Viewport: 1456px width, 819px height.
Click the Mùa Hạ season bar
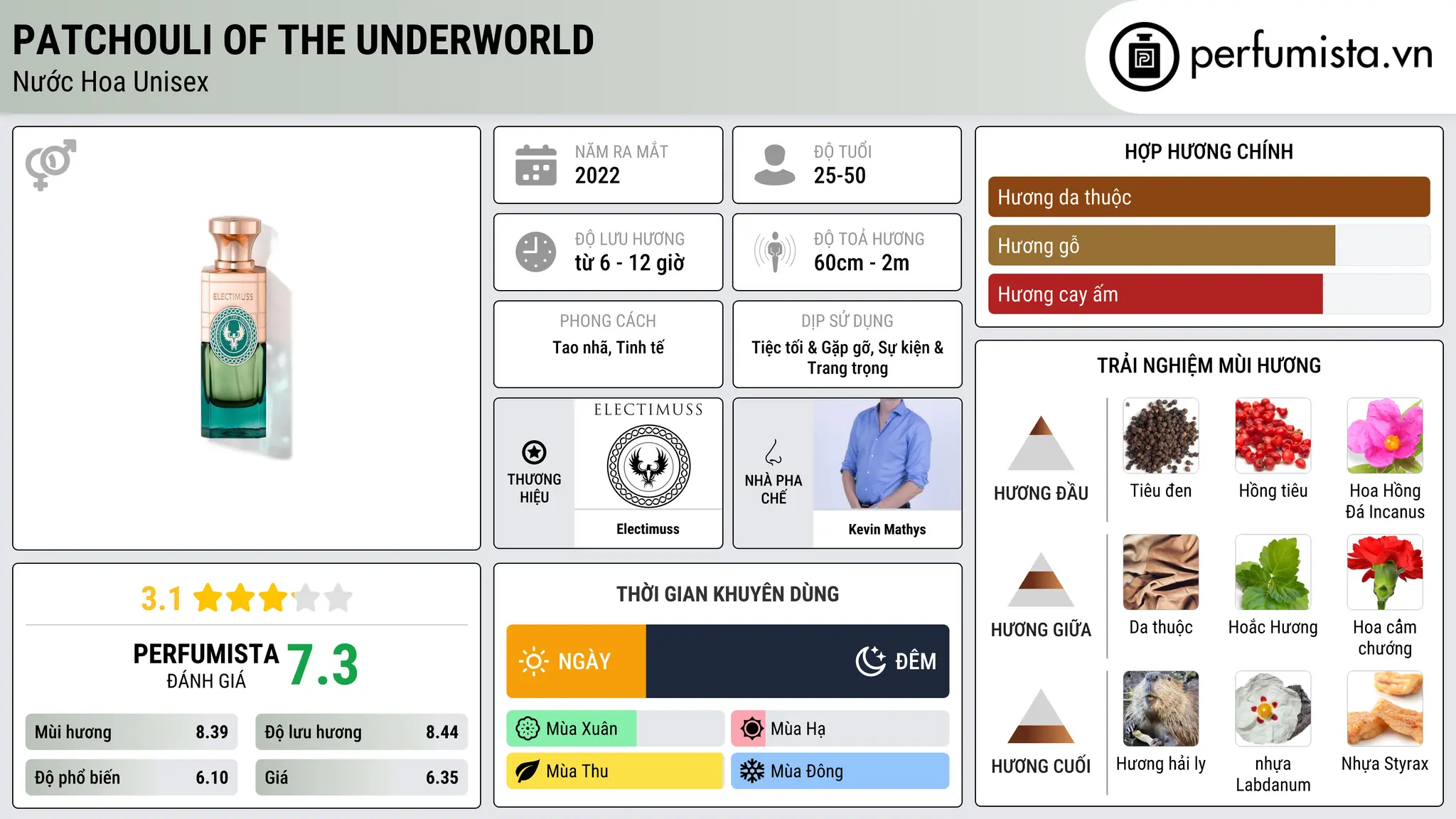[840, 729]
